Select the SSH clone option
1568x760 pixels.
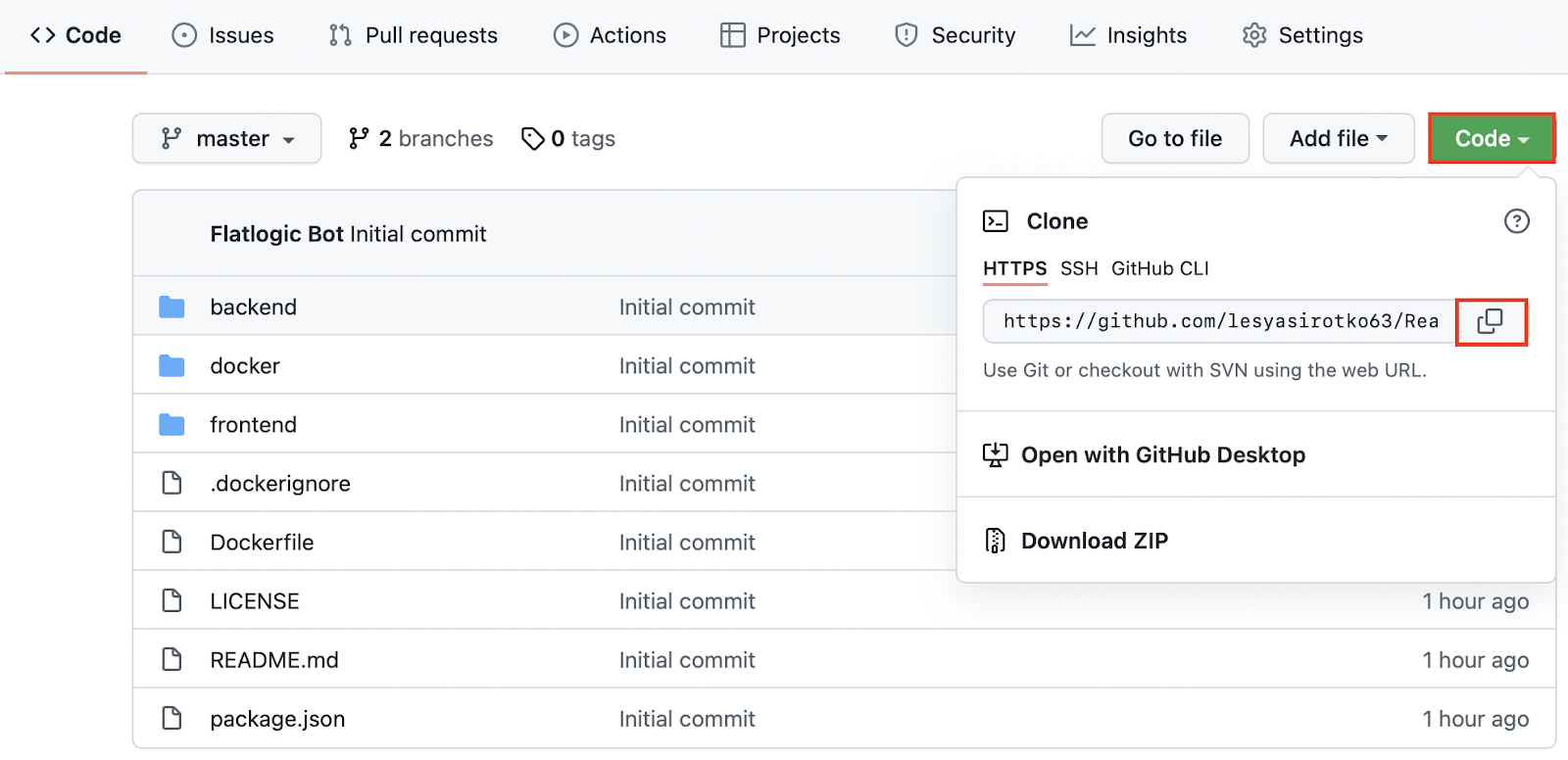1079,268
